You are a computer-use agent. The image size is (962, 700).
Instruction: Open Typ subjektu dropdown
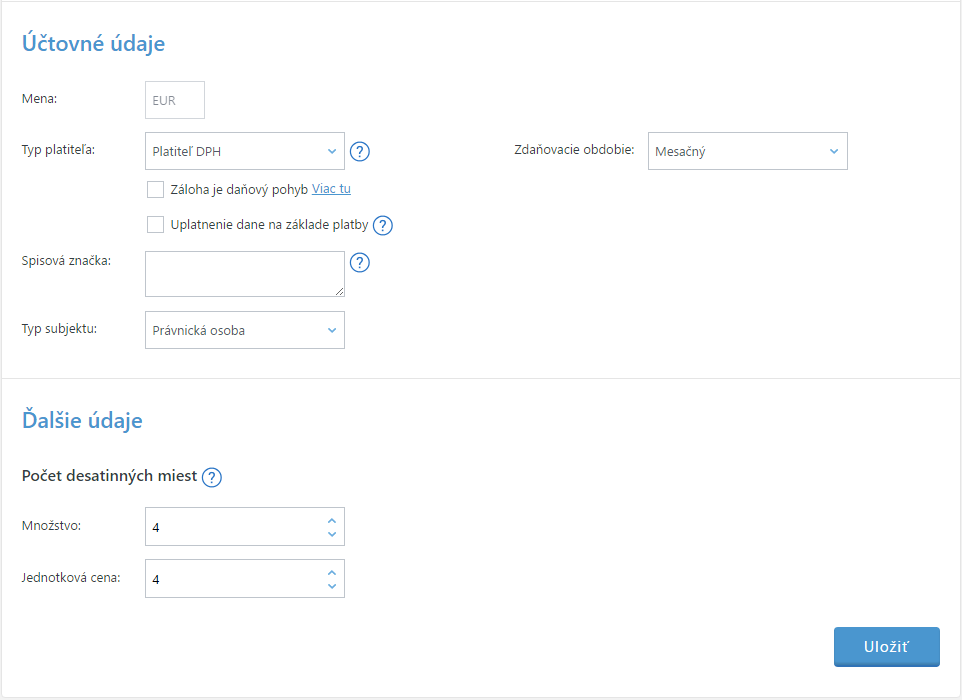pyautogui.click(x=245, y=330)
